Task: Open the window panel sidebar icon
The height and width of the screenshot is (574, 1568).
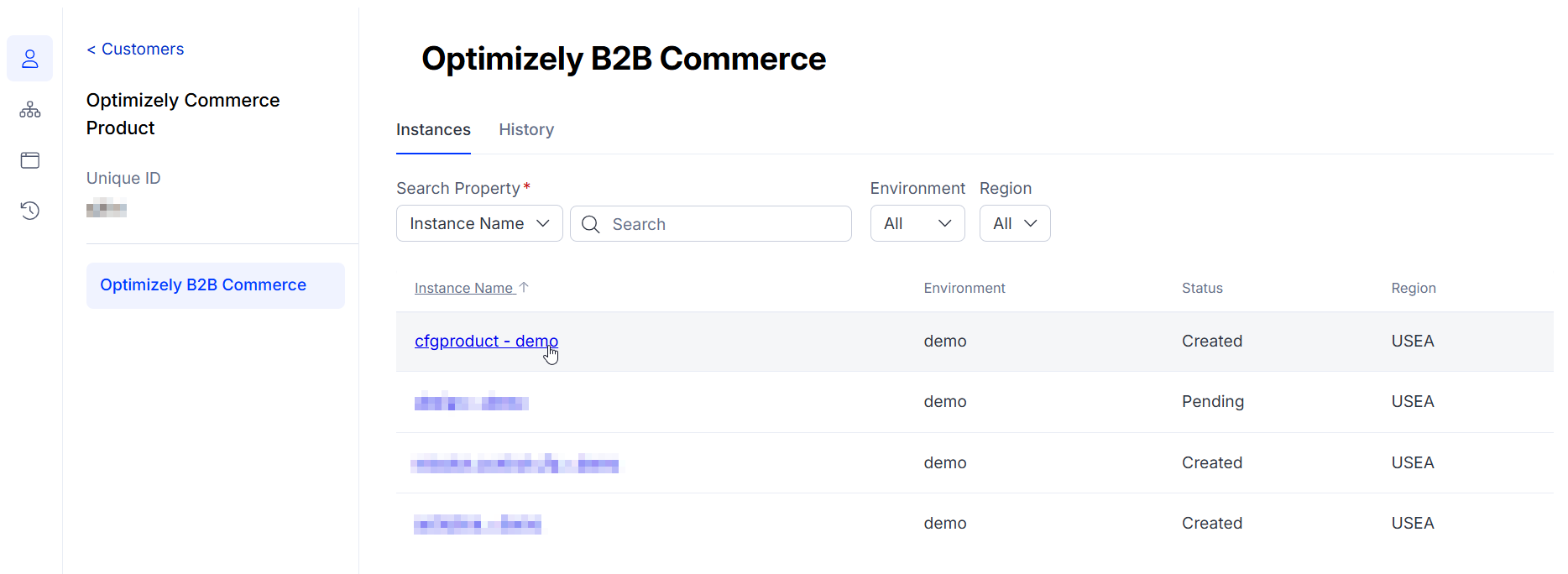Action: (x=30, y=160)
